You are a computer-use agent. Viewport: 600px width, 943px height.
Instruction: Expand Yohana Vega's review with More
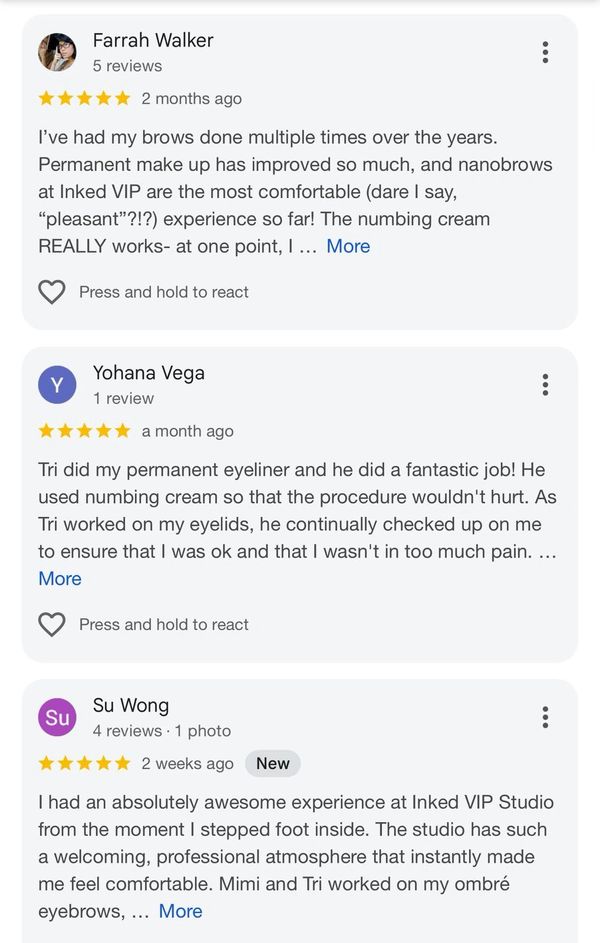(x=60, y=578)
